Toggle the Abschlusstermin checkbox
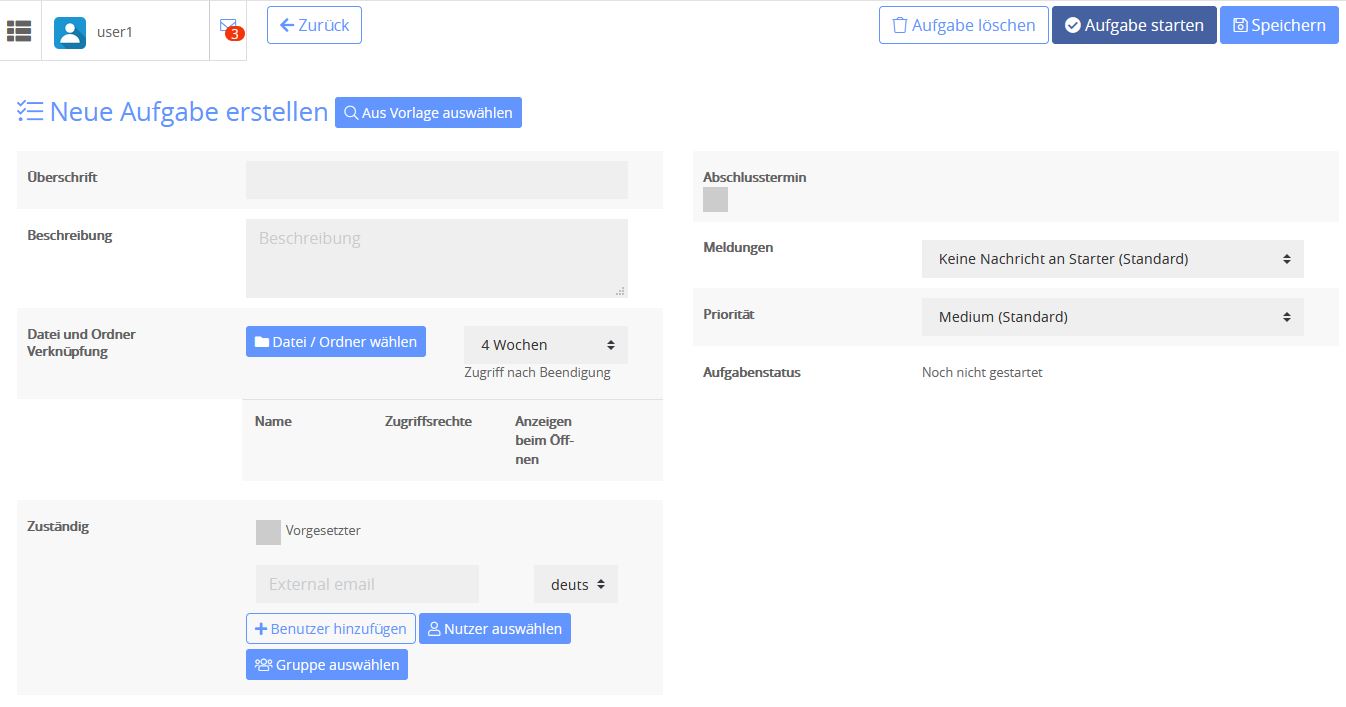The image size is (1346, 707). 715,200
